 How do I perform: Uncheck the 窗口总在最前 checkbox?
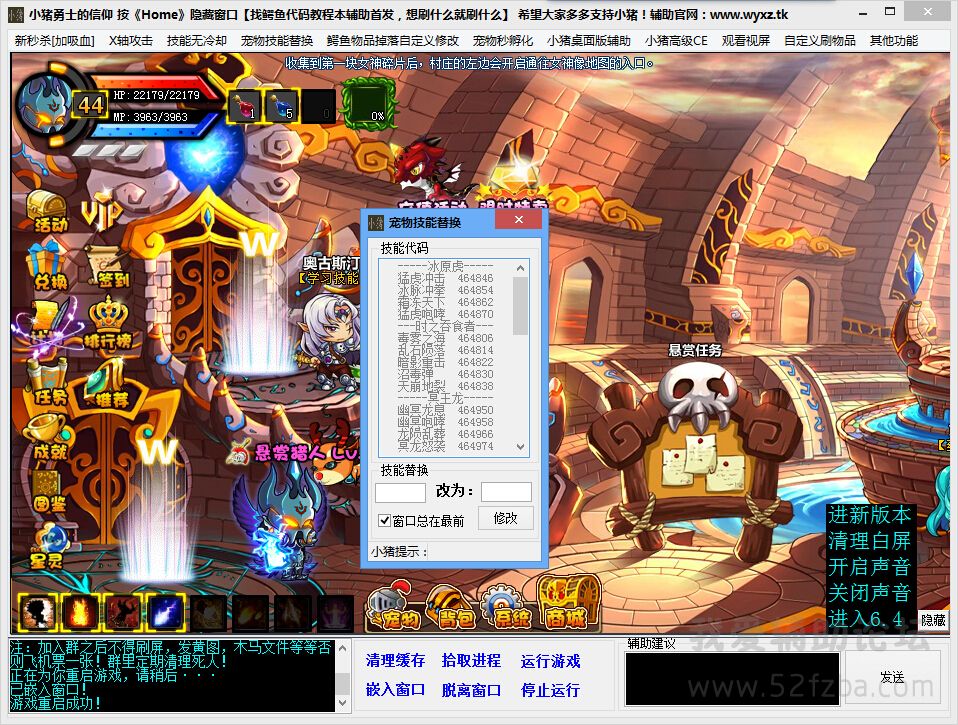click(x=385, y=520)
